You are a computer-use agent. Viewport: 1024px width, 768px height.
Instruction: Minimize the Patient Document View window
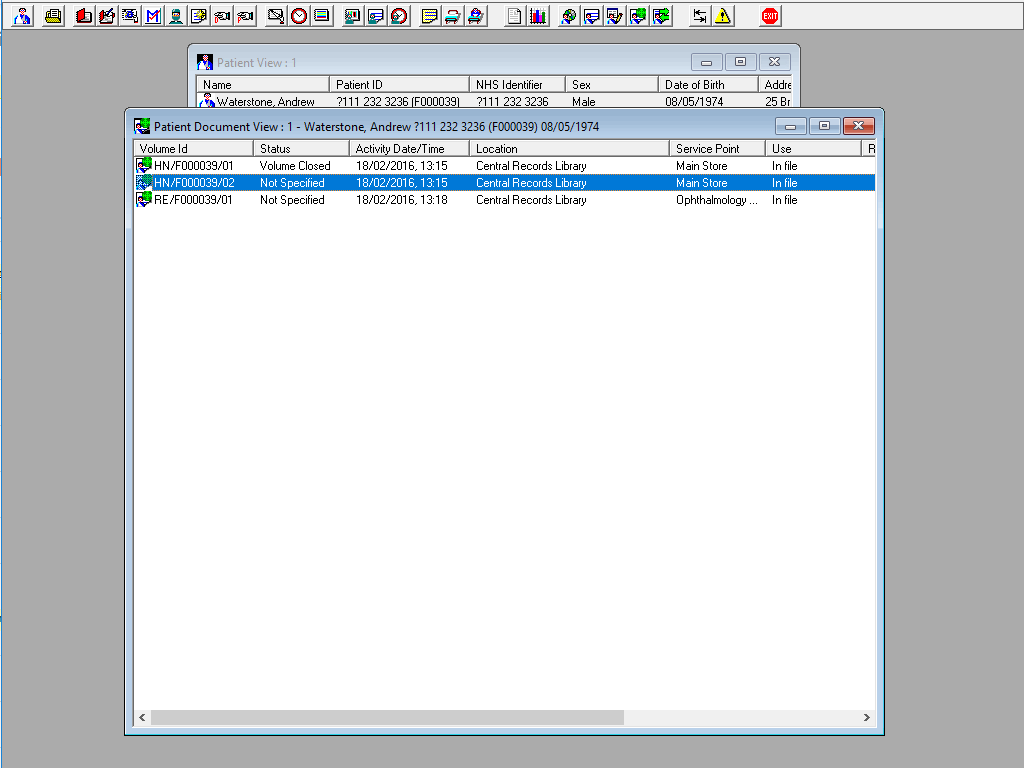point(790,126)
